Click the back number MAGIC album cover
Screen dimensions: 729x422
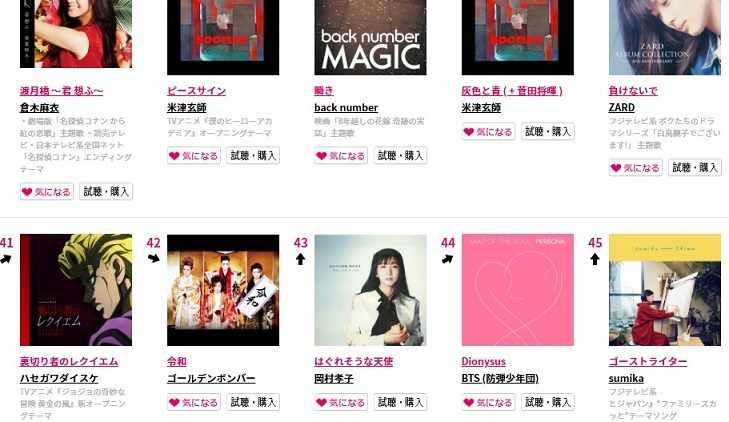(x=371, y=37)
